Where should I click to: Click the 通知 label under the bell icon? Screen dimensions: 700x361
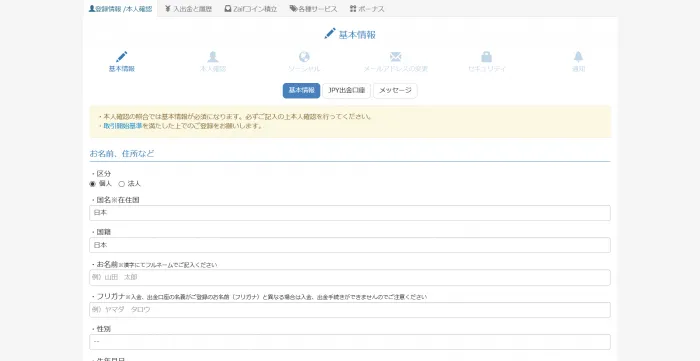click(579, 69)
